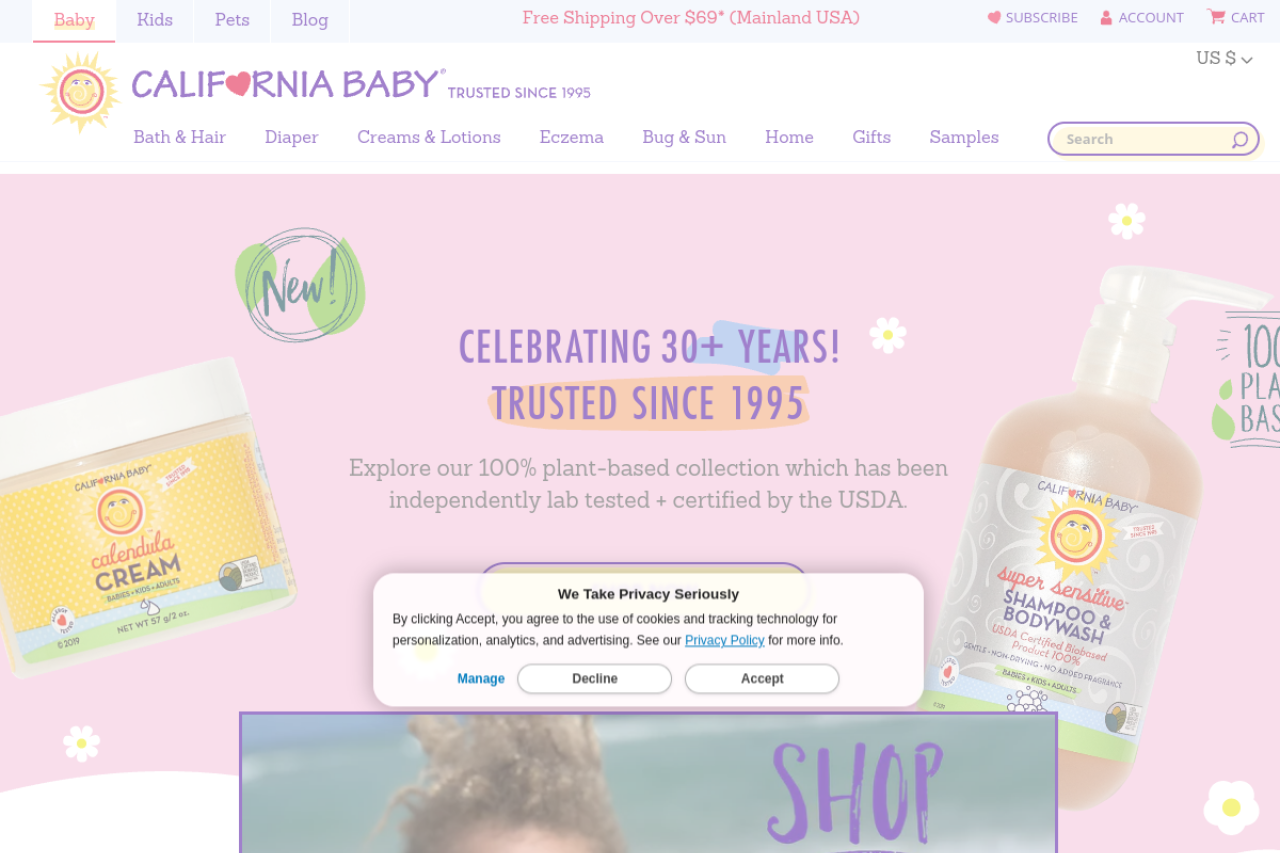Image resolution: width=1280 pixels, height=853 pixels.
Task: Open Manage cookie preferences
Action: point(481,678)
